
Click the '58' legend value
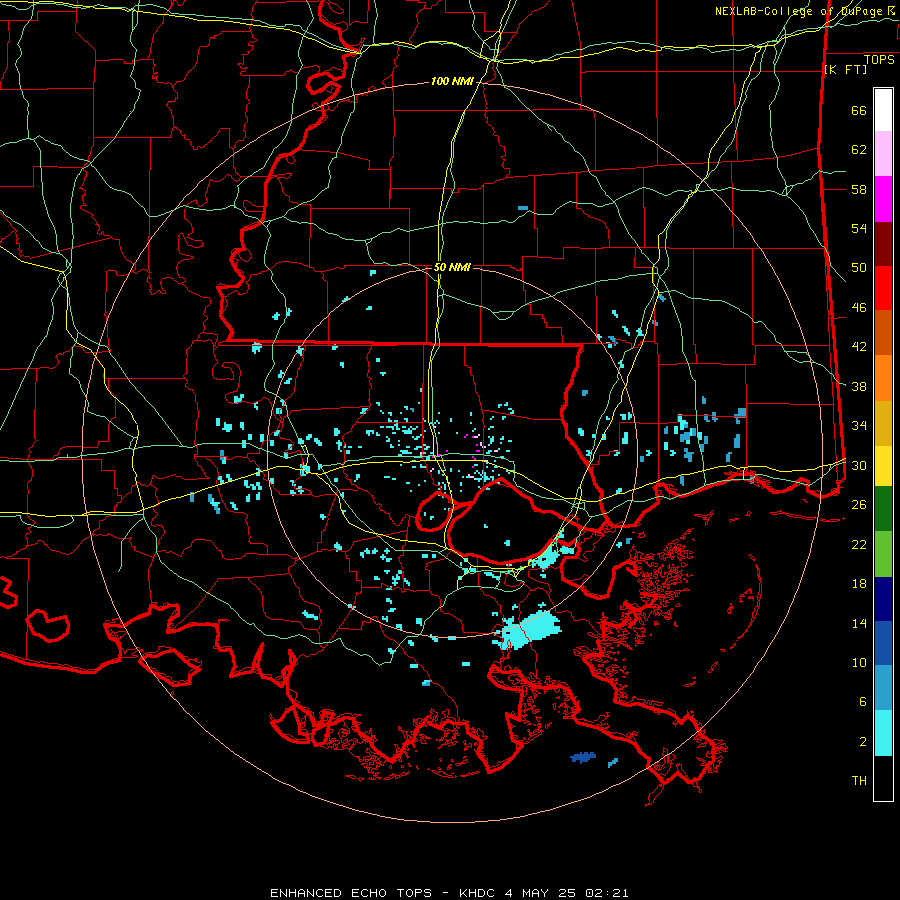click(x=859, y=189)
